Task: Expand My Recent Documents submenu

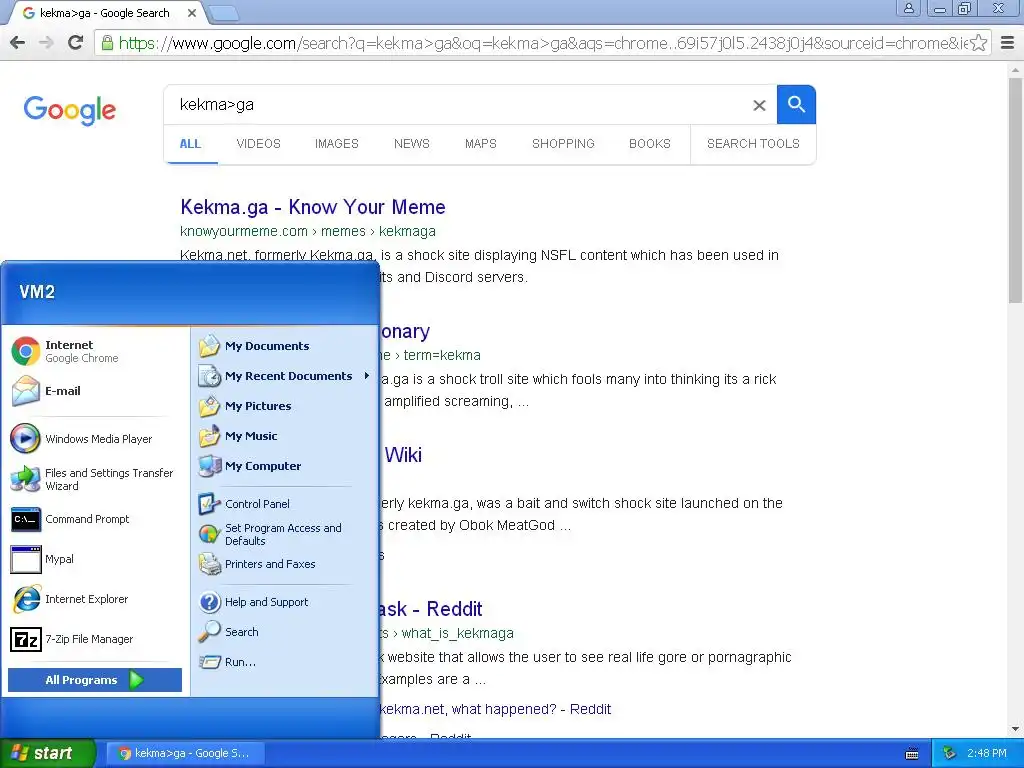Action: click(x=284, y=376)
